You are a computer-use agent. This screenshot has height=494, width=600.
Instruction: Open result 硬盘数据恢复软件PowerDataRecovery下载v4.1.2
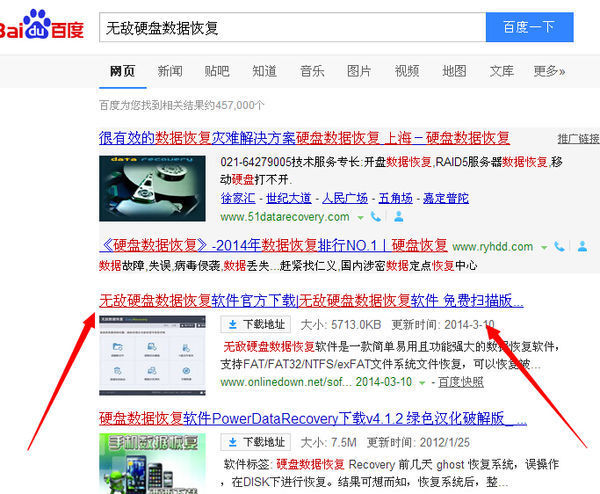click(313, 418)
